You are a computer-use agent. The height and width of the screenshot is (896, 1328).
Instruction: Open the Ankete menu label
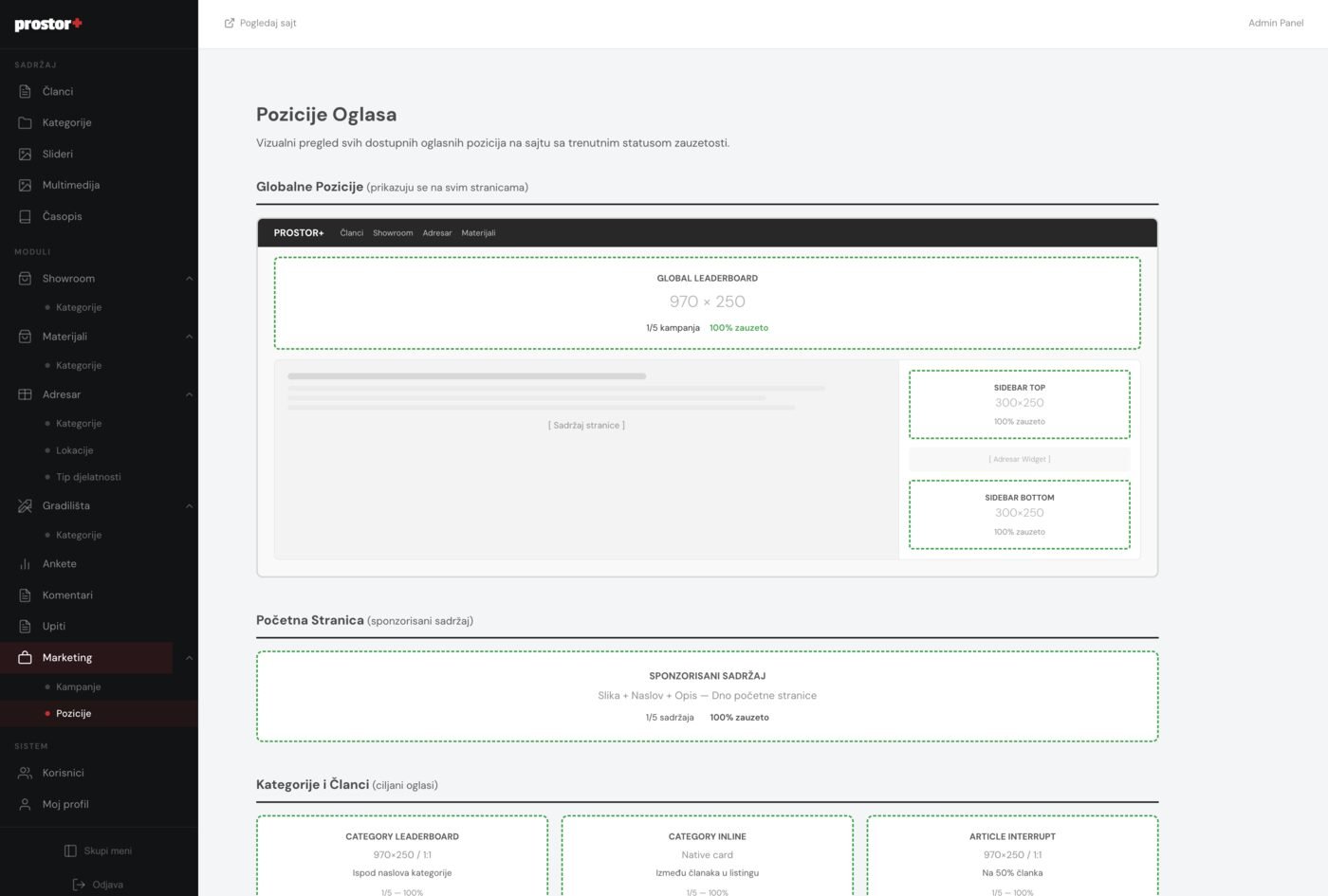pyautogui.click(x=60, y=563)
